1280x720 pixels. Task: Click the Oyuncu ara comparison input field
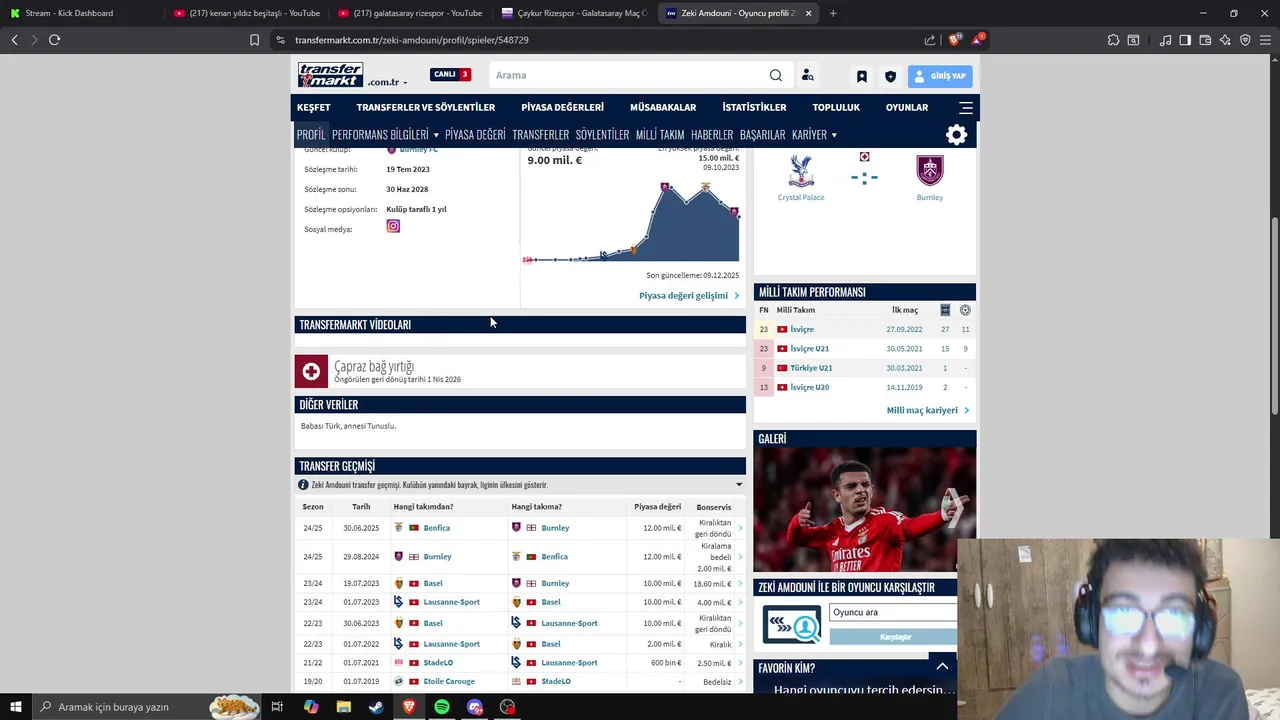(893, 612)
